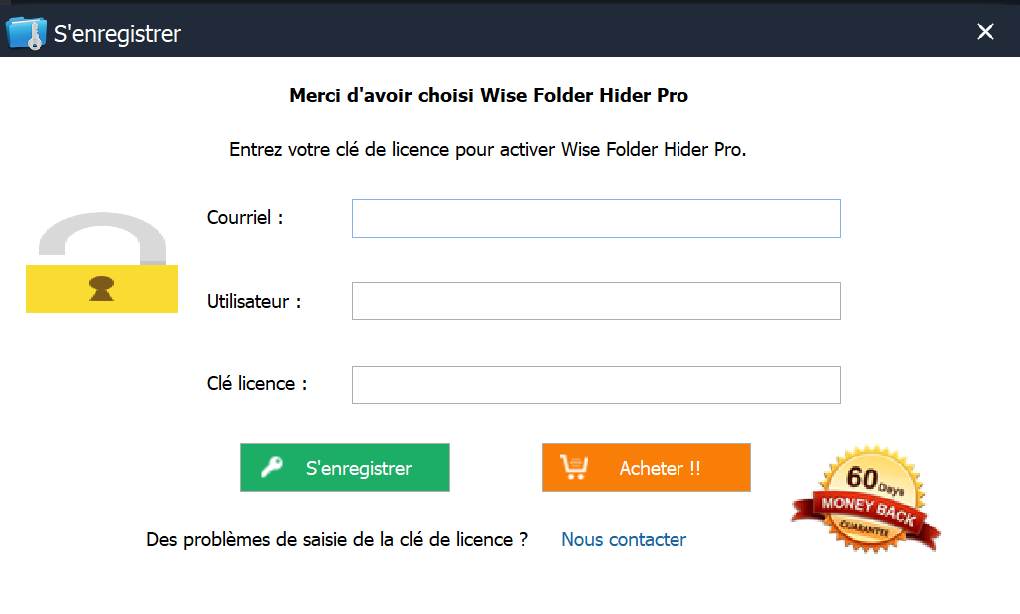Image resolution: width=1020 pixels, height=614 pixels.
Task: Click the orange Acheter !! button
Action: click(x=646, y=468)
